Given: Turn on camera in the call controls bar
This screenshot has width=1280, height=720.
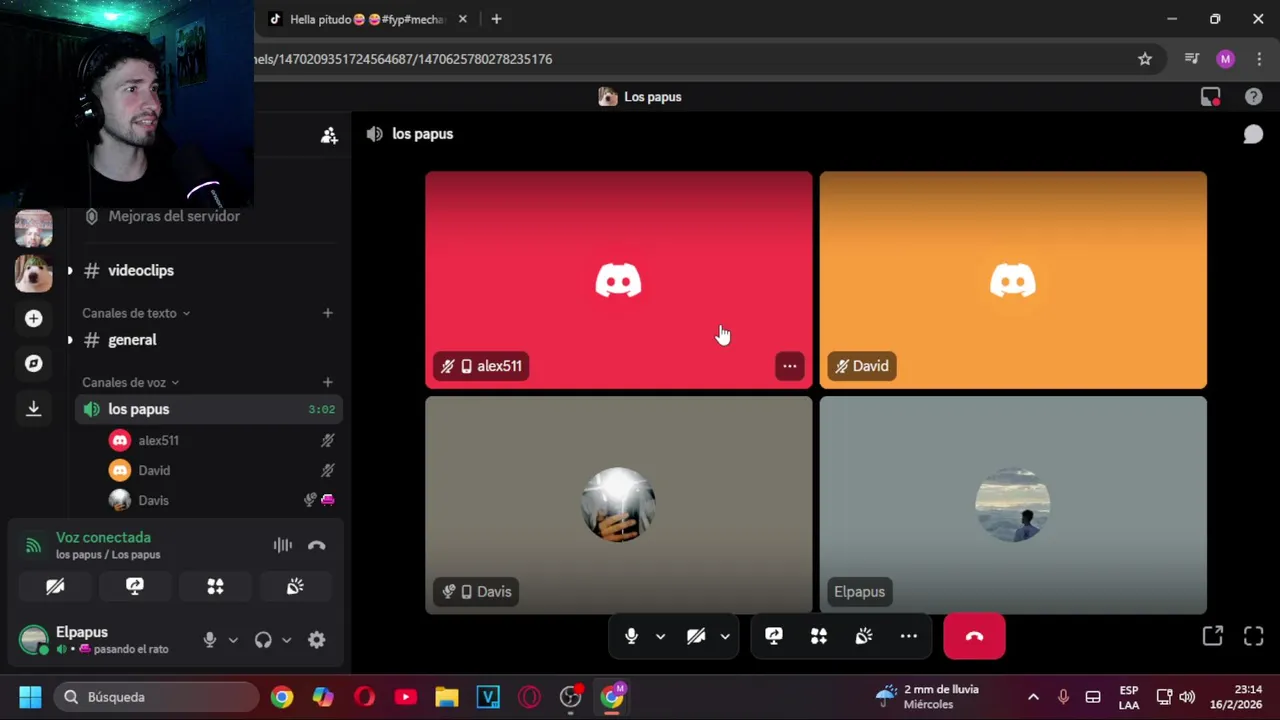Looking at the screenshot, I should coord(696,636).
